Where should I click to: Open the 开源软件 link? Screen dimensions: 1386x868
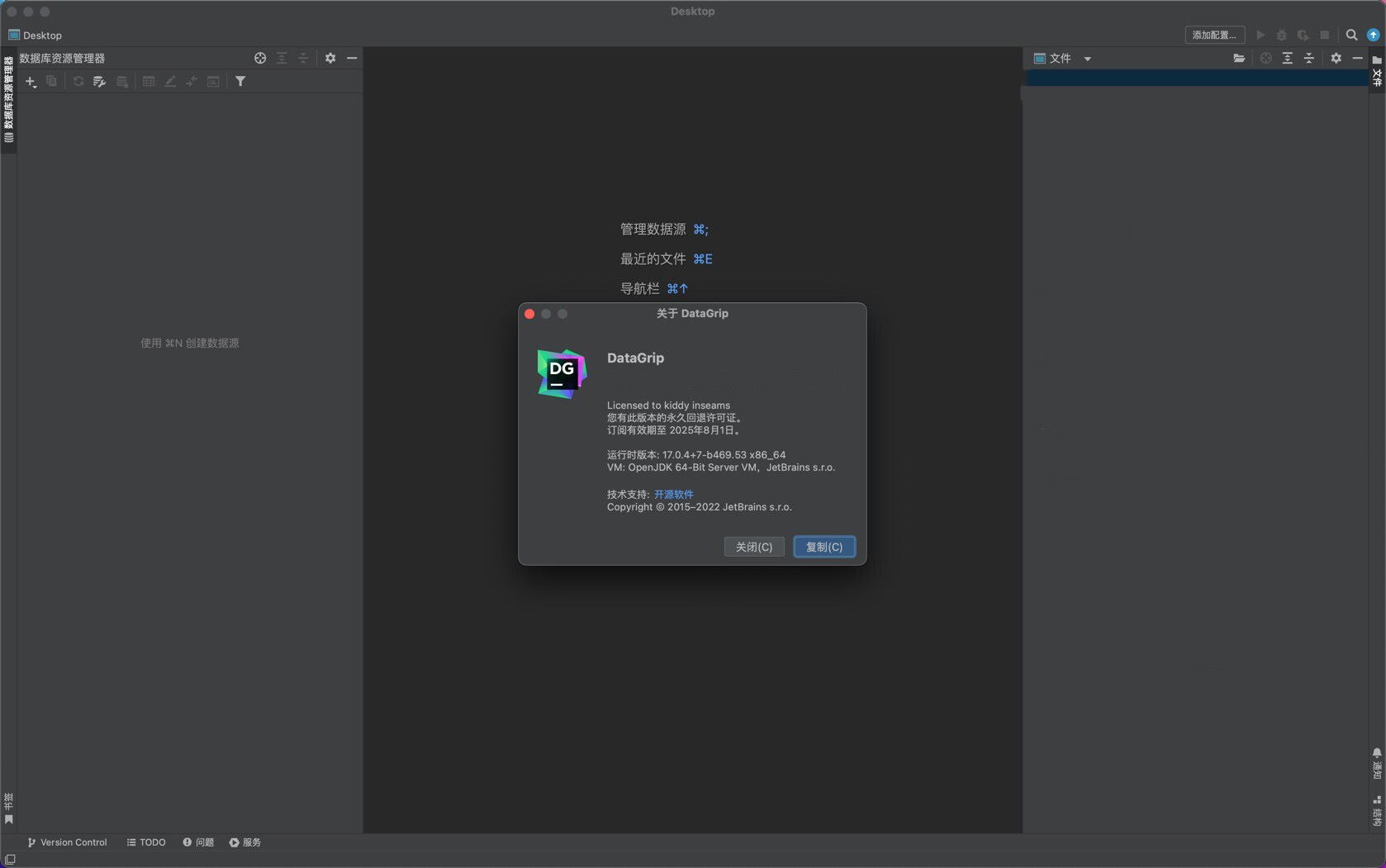point(674,494)
